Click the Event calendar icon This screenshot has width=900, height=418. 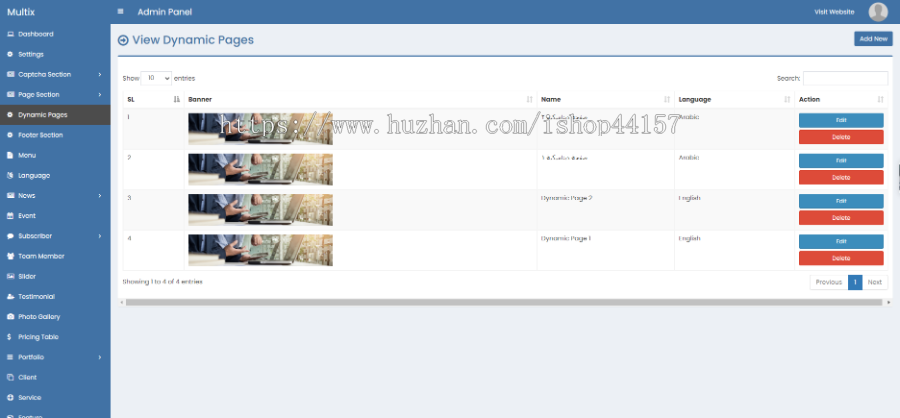coord(10,216)
